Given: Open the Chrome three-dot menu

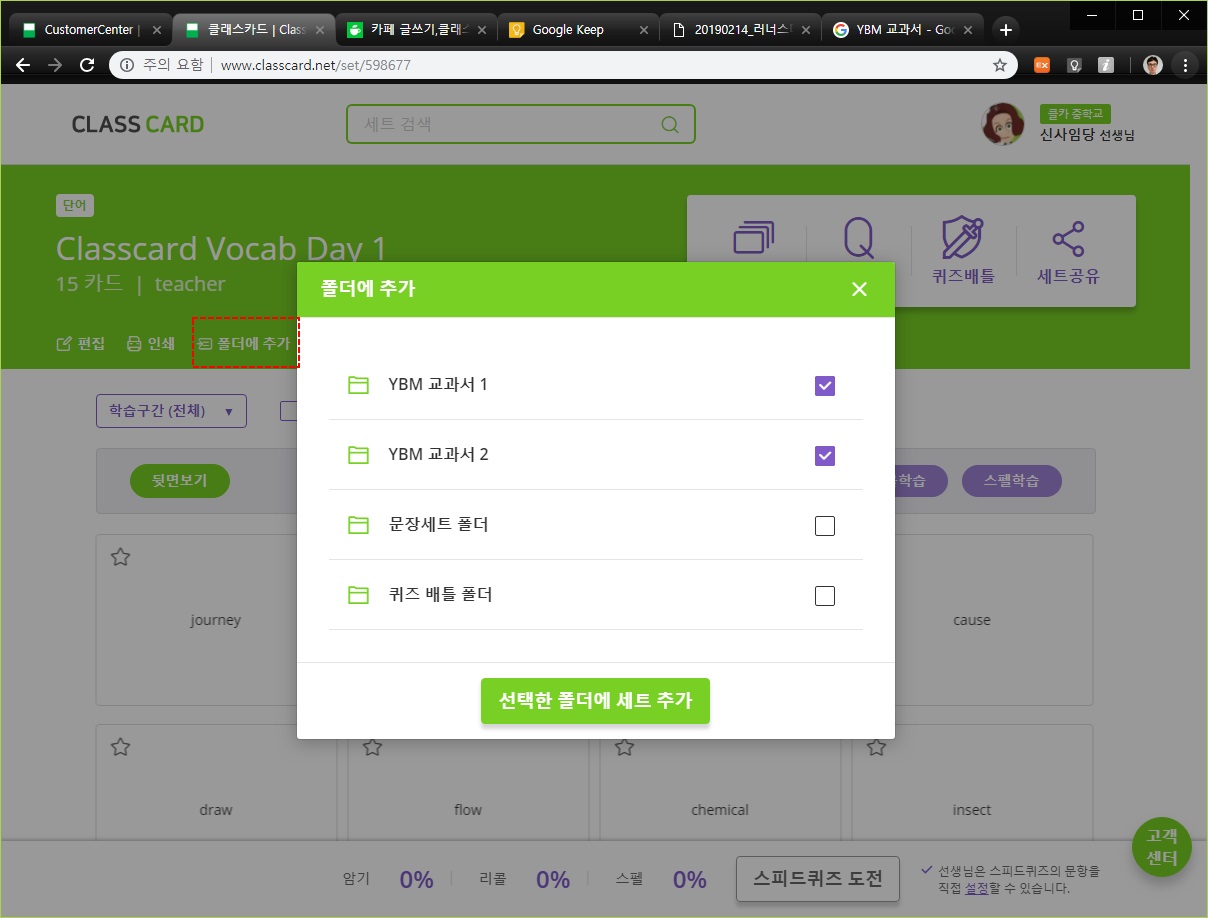Looking at the screenshot, I should click(x=1186, y=65).
